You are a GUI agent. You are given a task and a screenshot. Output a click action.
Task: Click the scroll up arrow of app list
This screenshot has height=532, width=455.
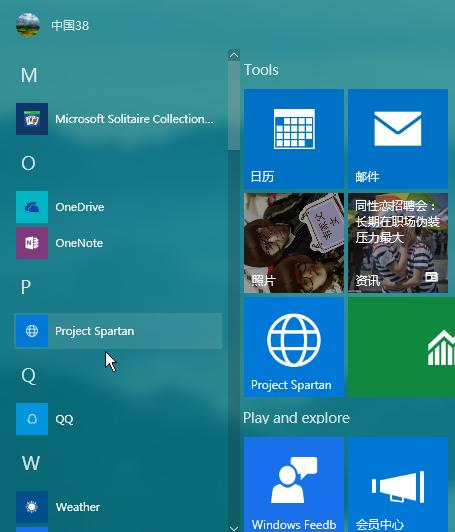[x=234, y=55]
